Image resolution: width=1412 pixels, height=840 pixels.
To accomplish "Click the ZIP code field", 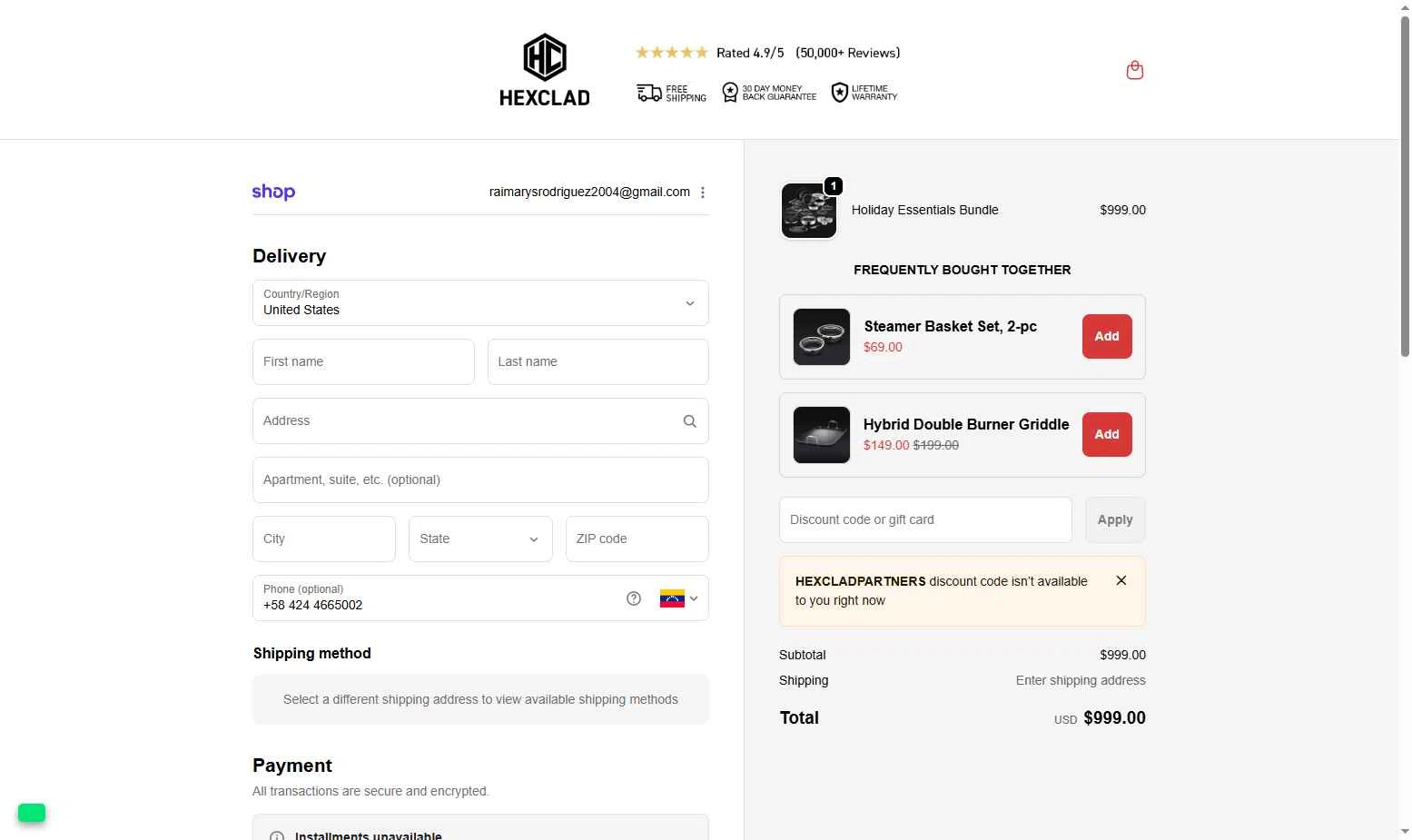I will [637, 539].
